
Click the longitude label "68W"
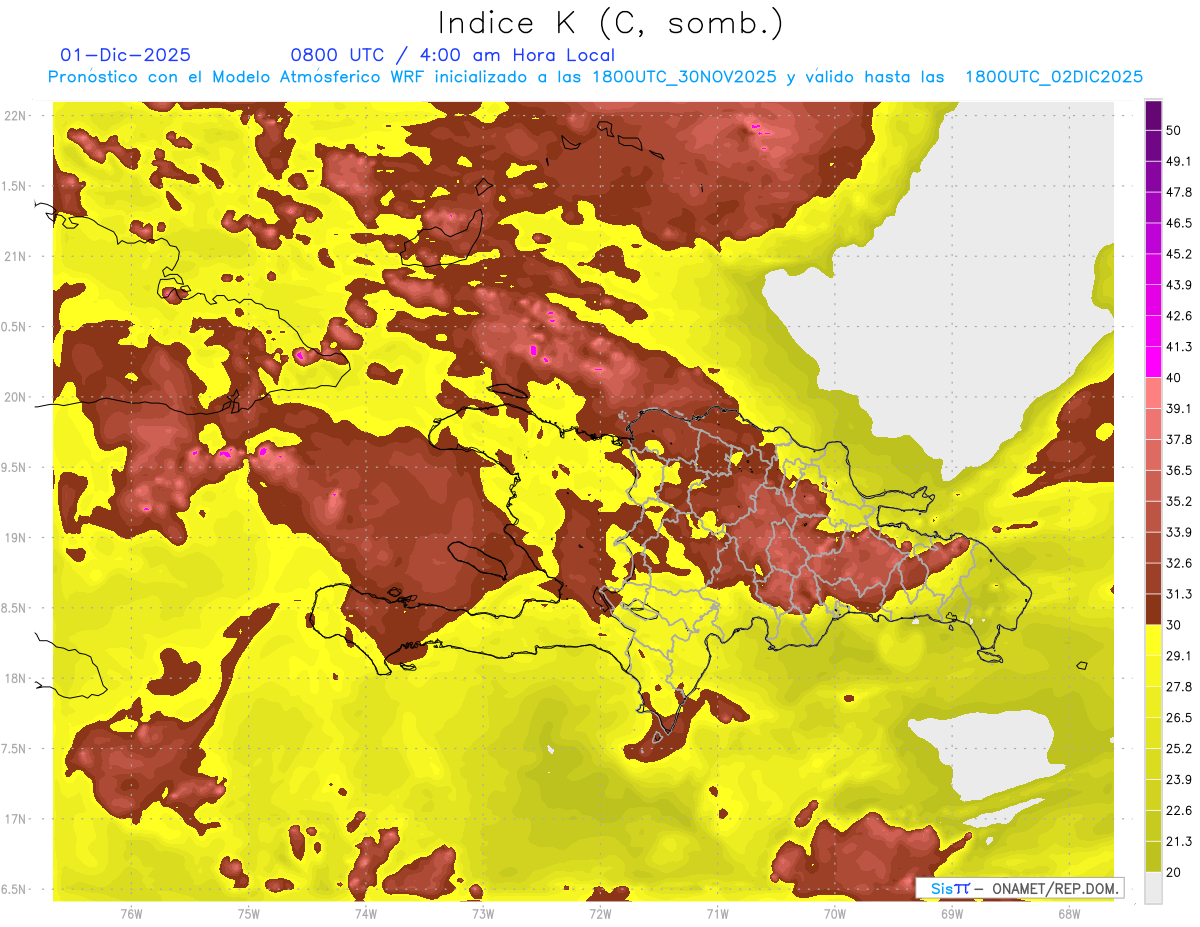pyautogui.click(x=1069, y=913)
